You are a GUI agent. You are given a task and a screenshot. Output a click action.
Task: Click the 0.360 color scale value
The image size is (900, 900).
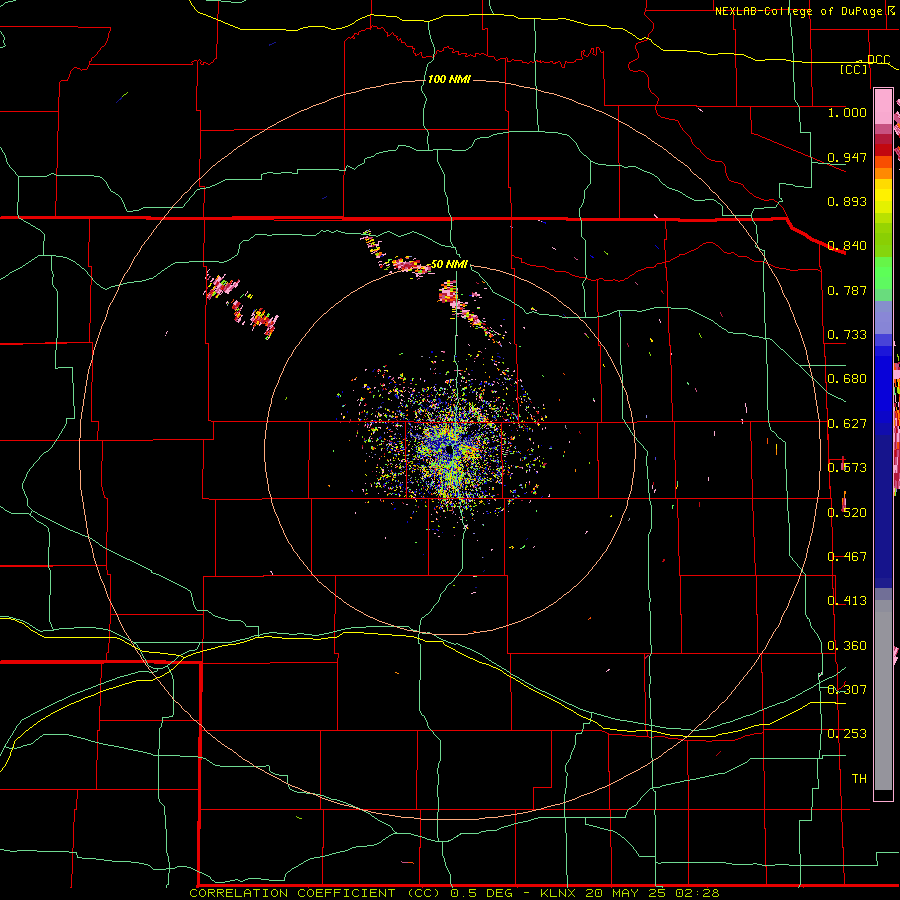click(x=847, y=646)
